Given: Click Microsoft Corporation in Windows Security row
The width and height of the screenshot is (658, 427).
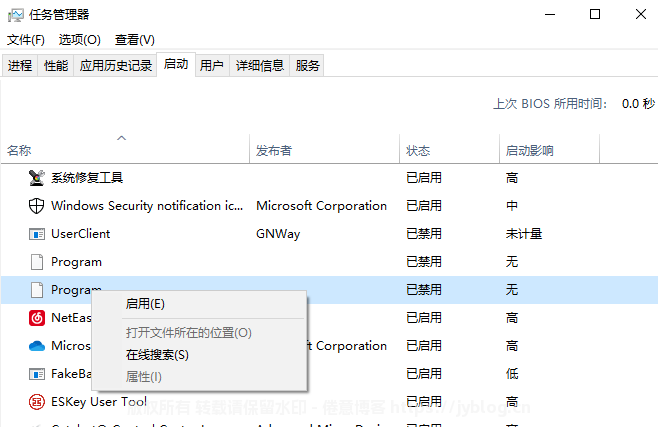Looking at the screenshot, I should (321, 206).
